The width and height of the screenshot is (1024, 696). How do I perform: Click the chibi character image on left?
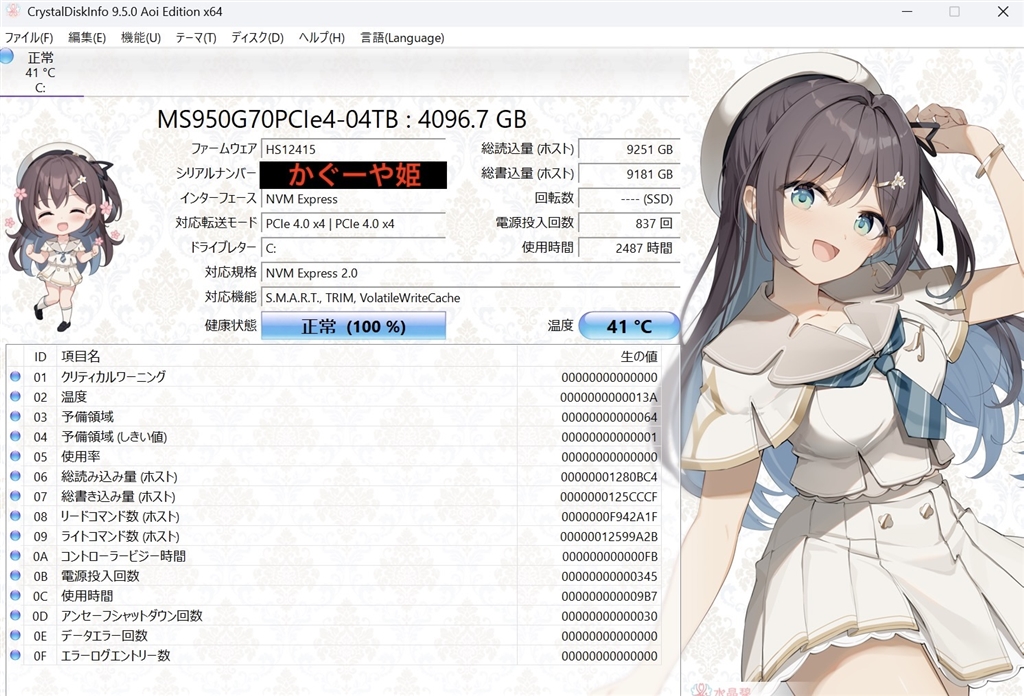pyautogui.click(x=63, y=236)
